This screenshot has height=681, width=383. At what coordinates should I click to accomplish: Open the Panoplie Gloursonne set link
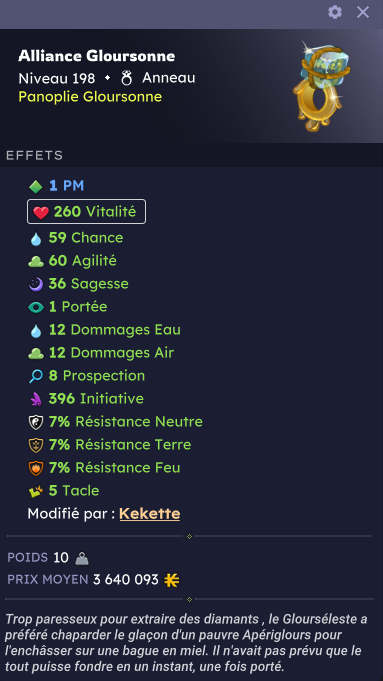pyautogui.click(x=90, y=96)
